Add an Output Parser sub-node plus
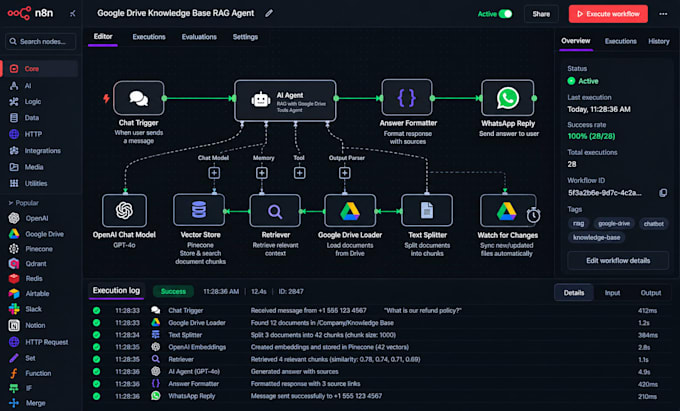The width and height of the screenshot is (680, 411). click(345, 173)
